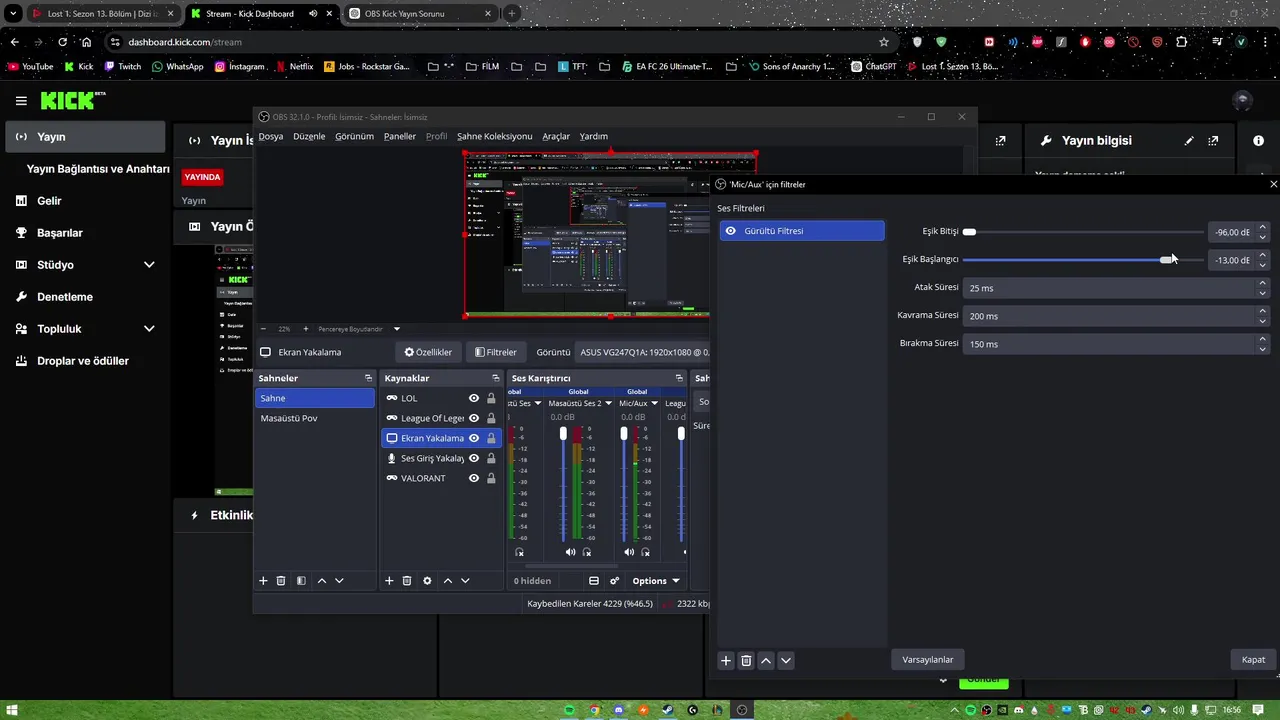Click Atak Süresi 25 ms field

1115,288
